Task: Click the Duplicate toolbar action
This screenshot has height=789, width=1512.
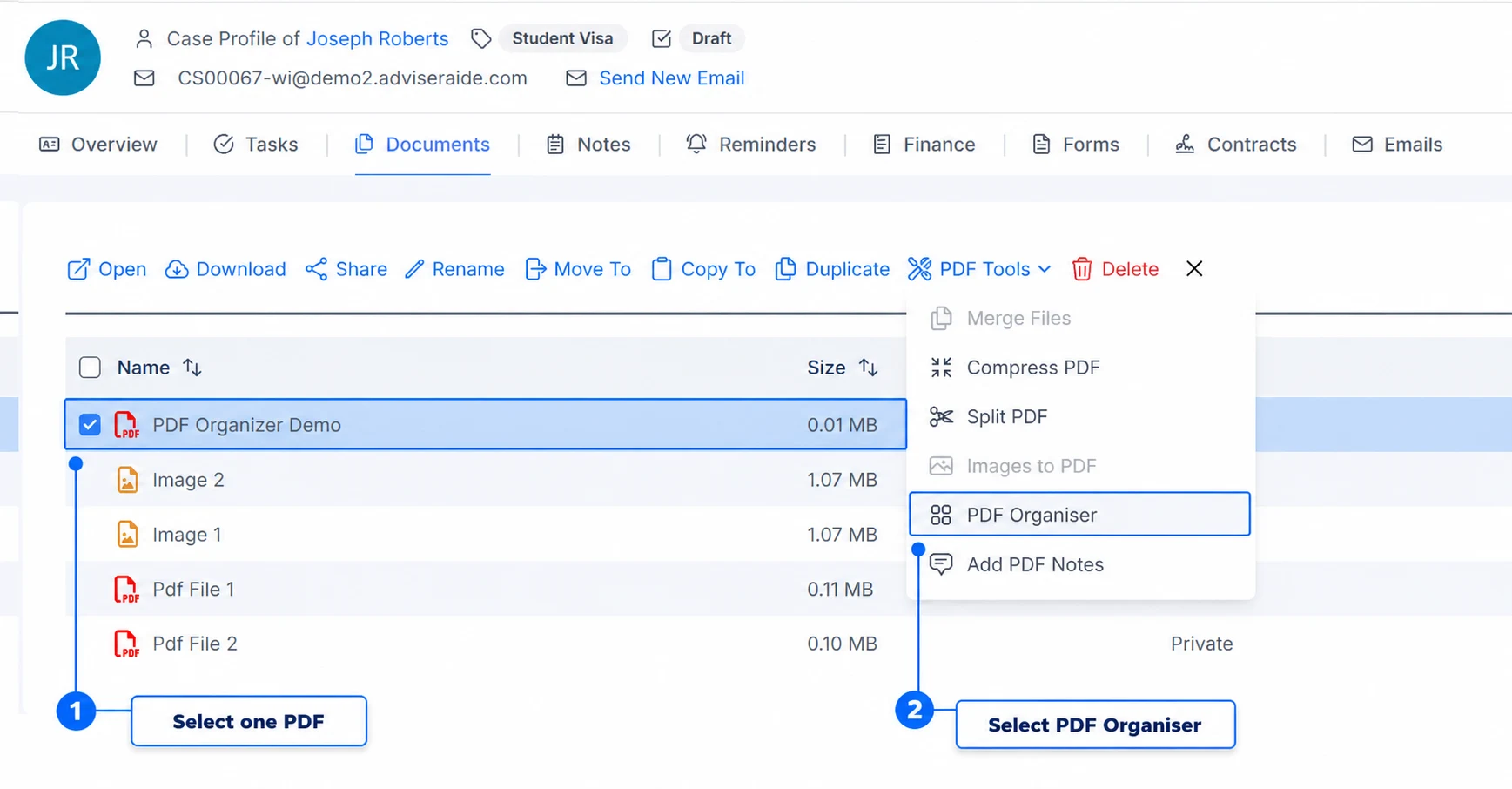Action: tap(832, 269)
